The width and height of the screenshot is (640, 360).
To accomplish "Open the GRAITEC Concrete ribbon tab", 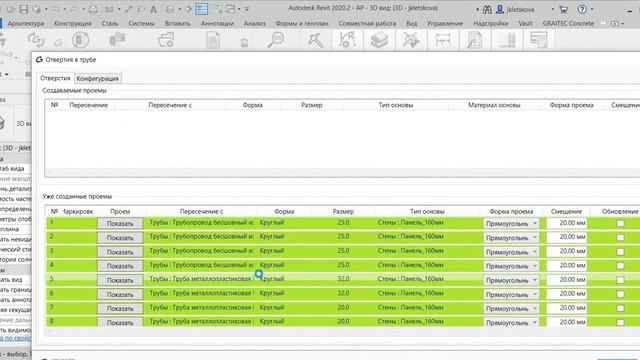I will [x=568, y=24].
